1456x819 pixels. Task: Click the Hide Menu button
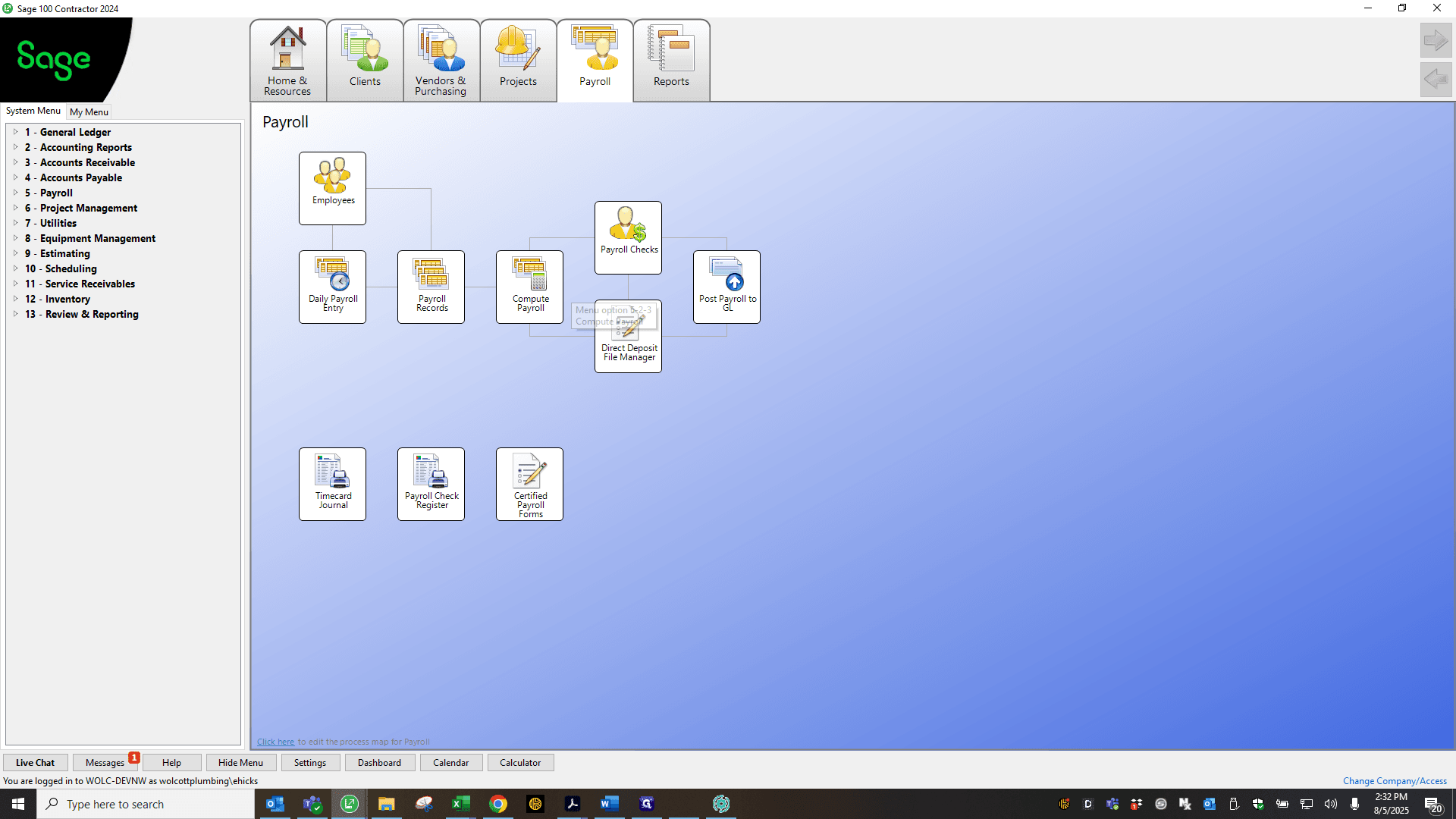coord(240,763)
